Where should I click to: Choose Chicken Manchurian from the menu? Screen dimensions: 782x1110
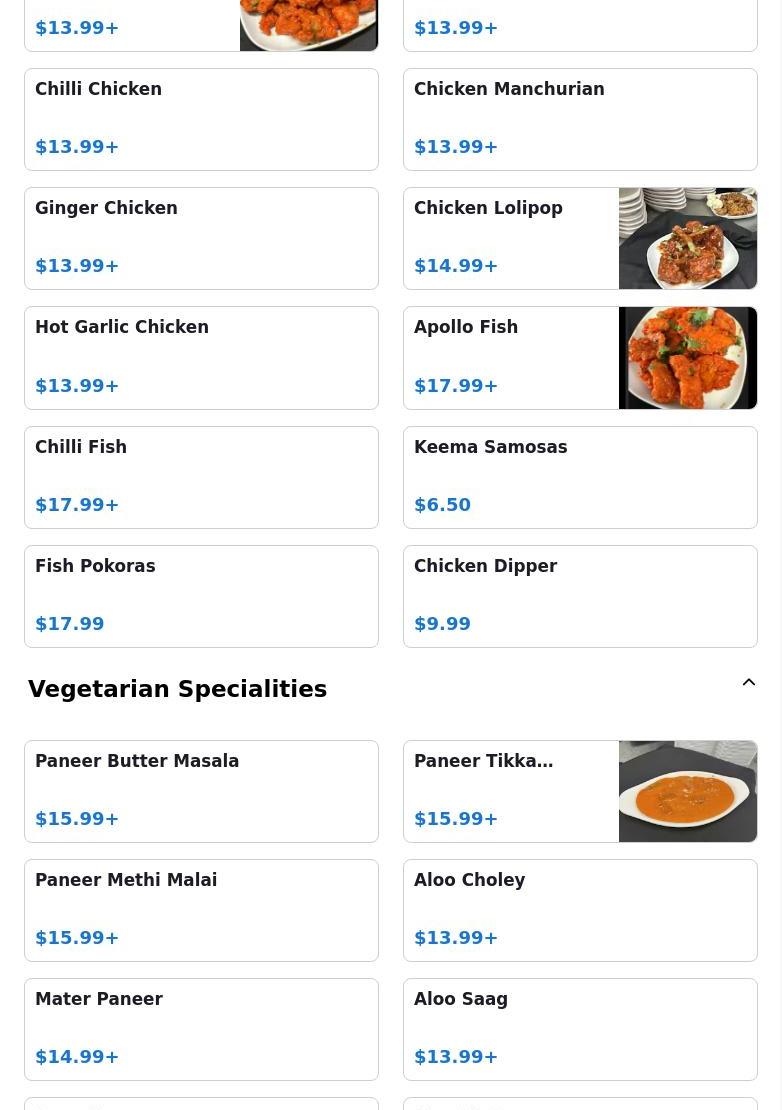tap(580, 120)
